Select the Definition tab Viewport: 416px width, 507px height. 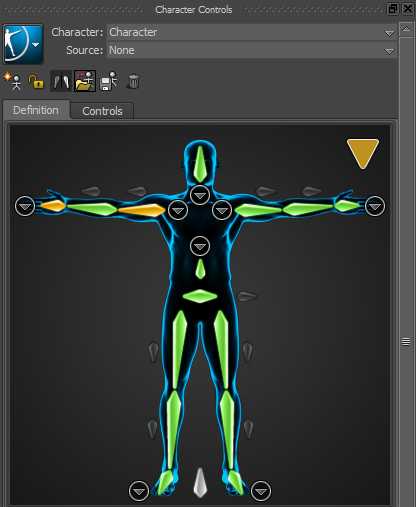pos(36,110)
